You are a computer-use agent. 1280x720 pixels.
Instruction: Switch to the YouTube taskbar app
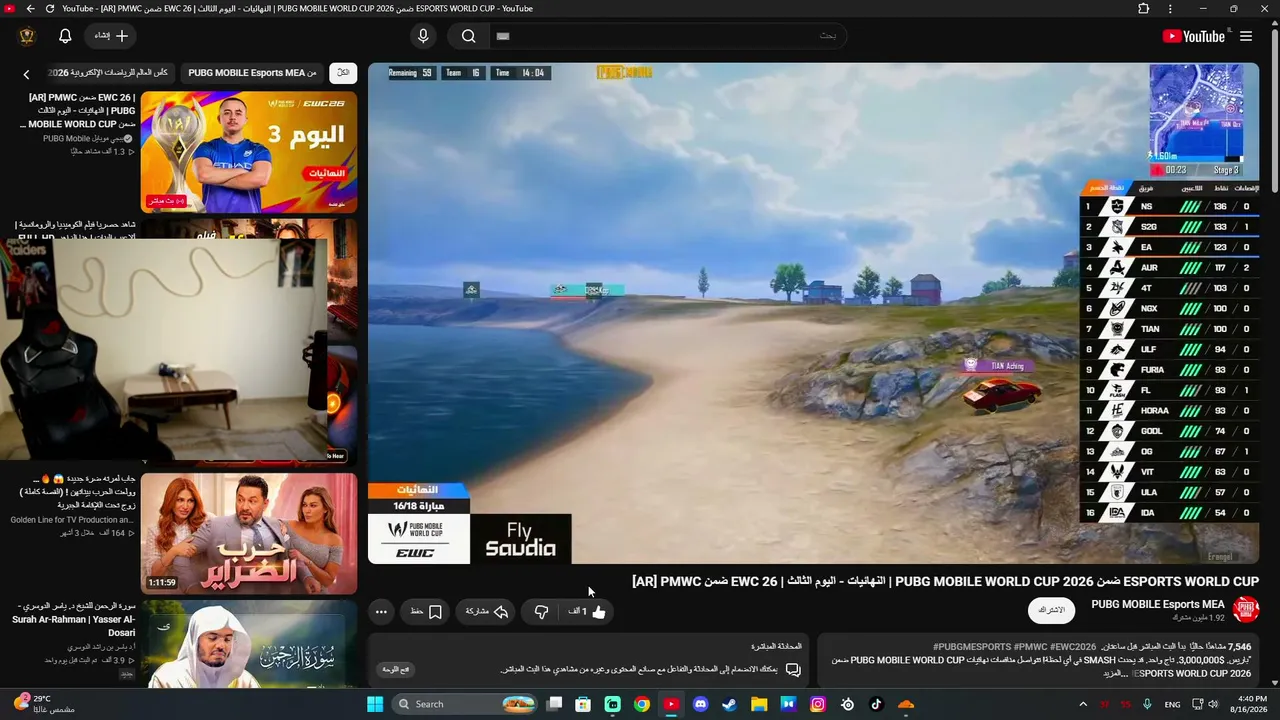click(x=671, y=704)
